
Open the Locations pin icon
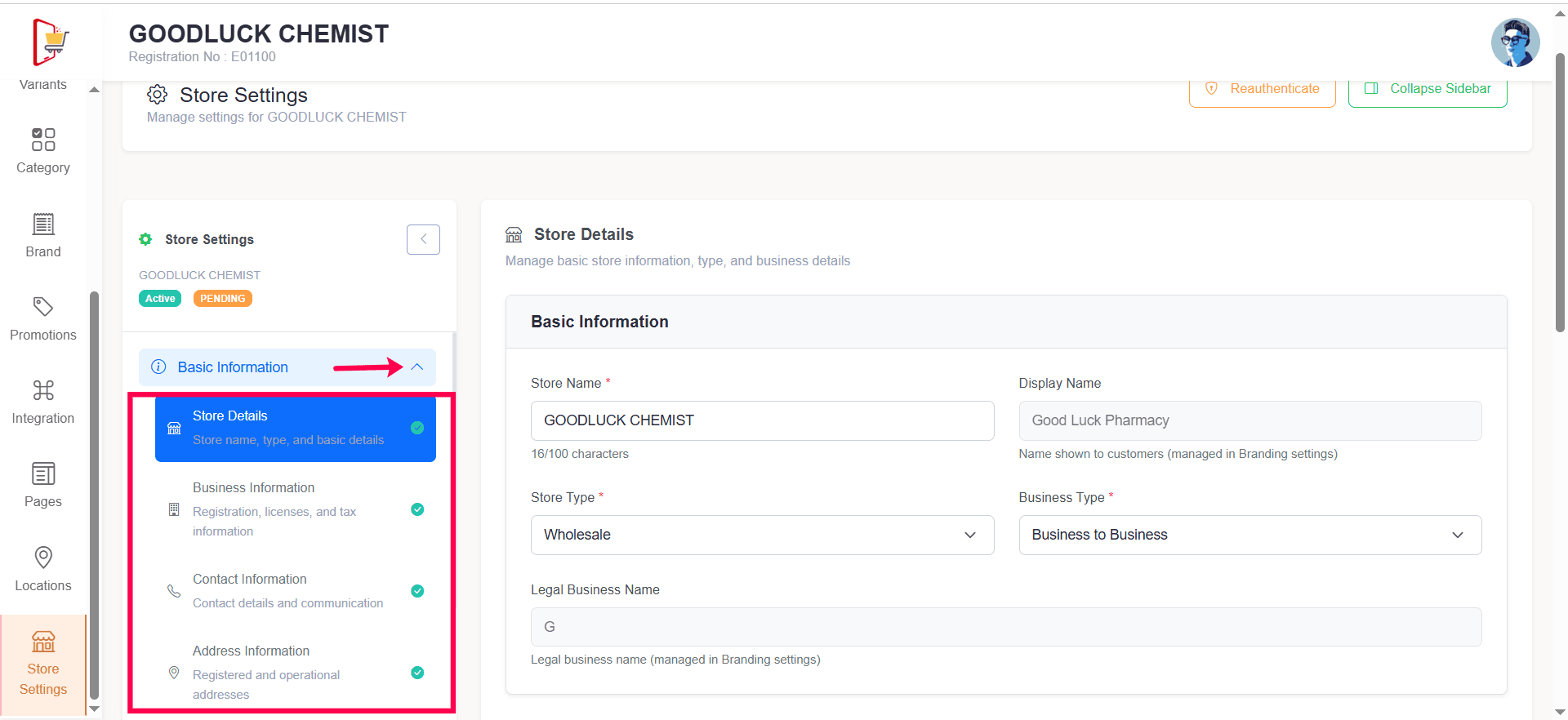tap(43, 558)
